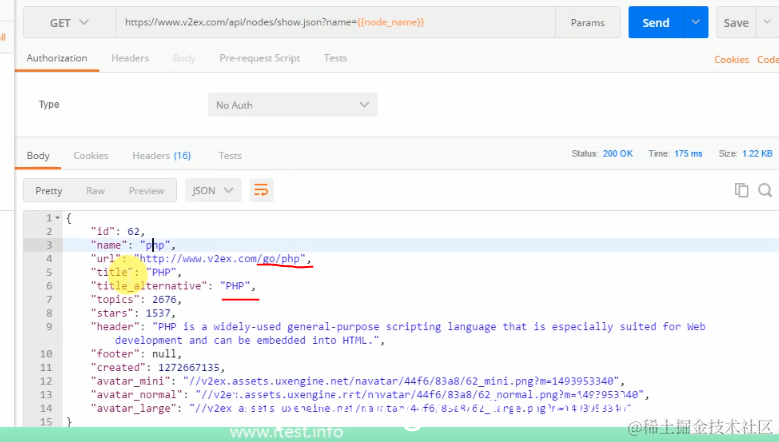Image resolution: width=779 pixels, height=442 pixels.
Task: Click the avatar_normal URL value
Action: tap(419, 395)
